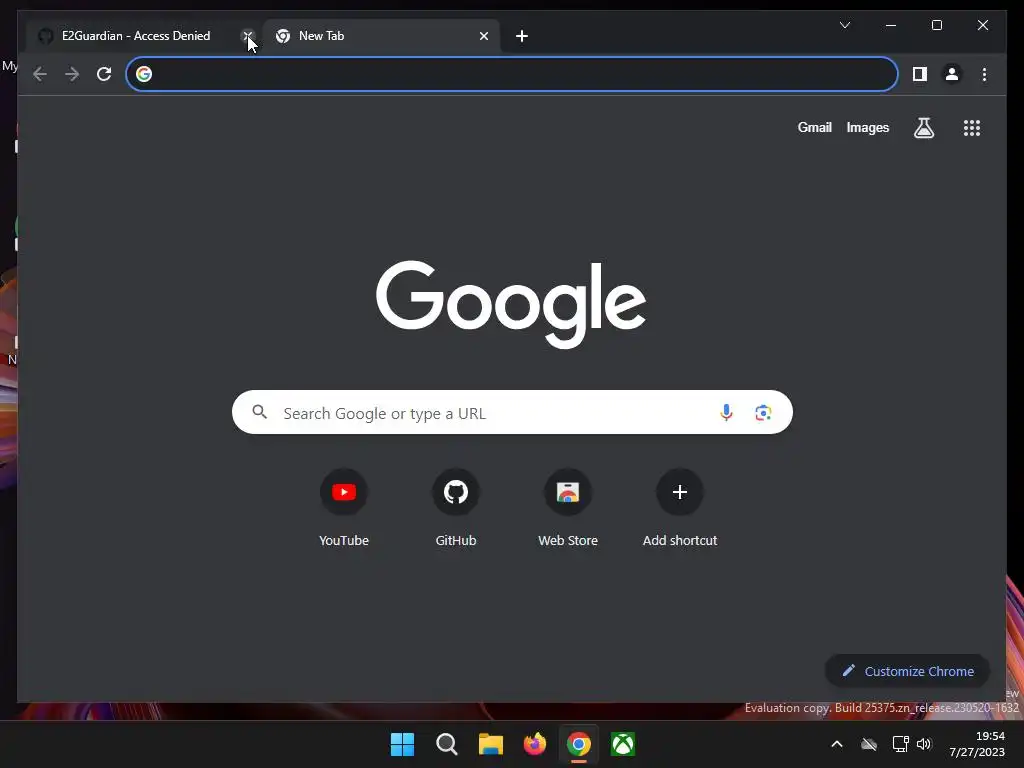Click the Google logo
The height and width of the screenshot is (768, 1024).
click(x=511, y=304)
